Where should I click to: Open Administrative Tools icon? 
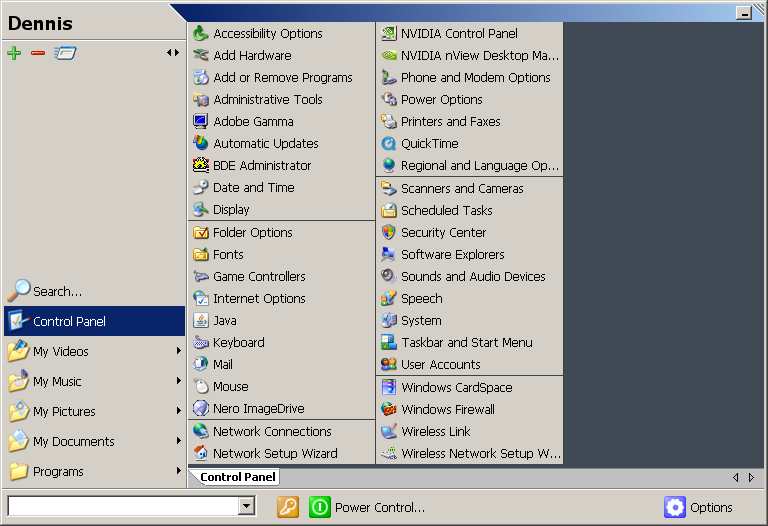click(x=200, y=99)
